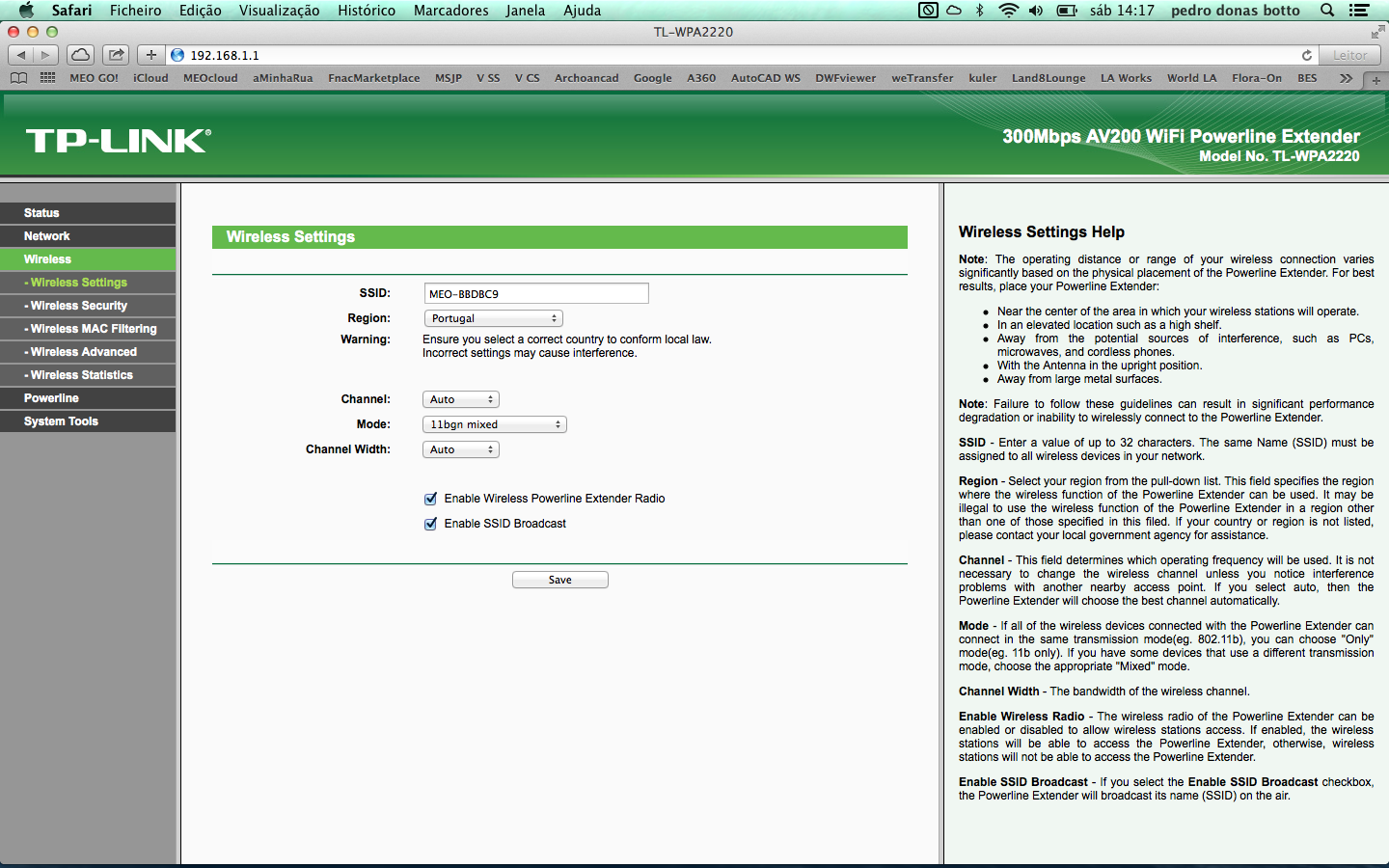Screen dimensions: 1389x868
Task: Click the Share icon in Safari toolbar
Action: [x=116, y=55]
